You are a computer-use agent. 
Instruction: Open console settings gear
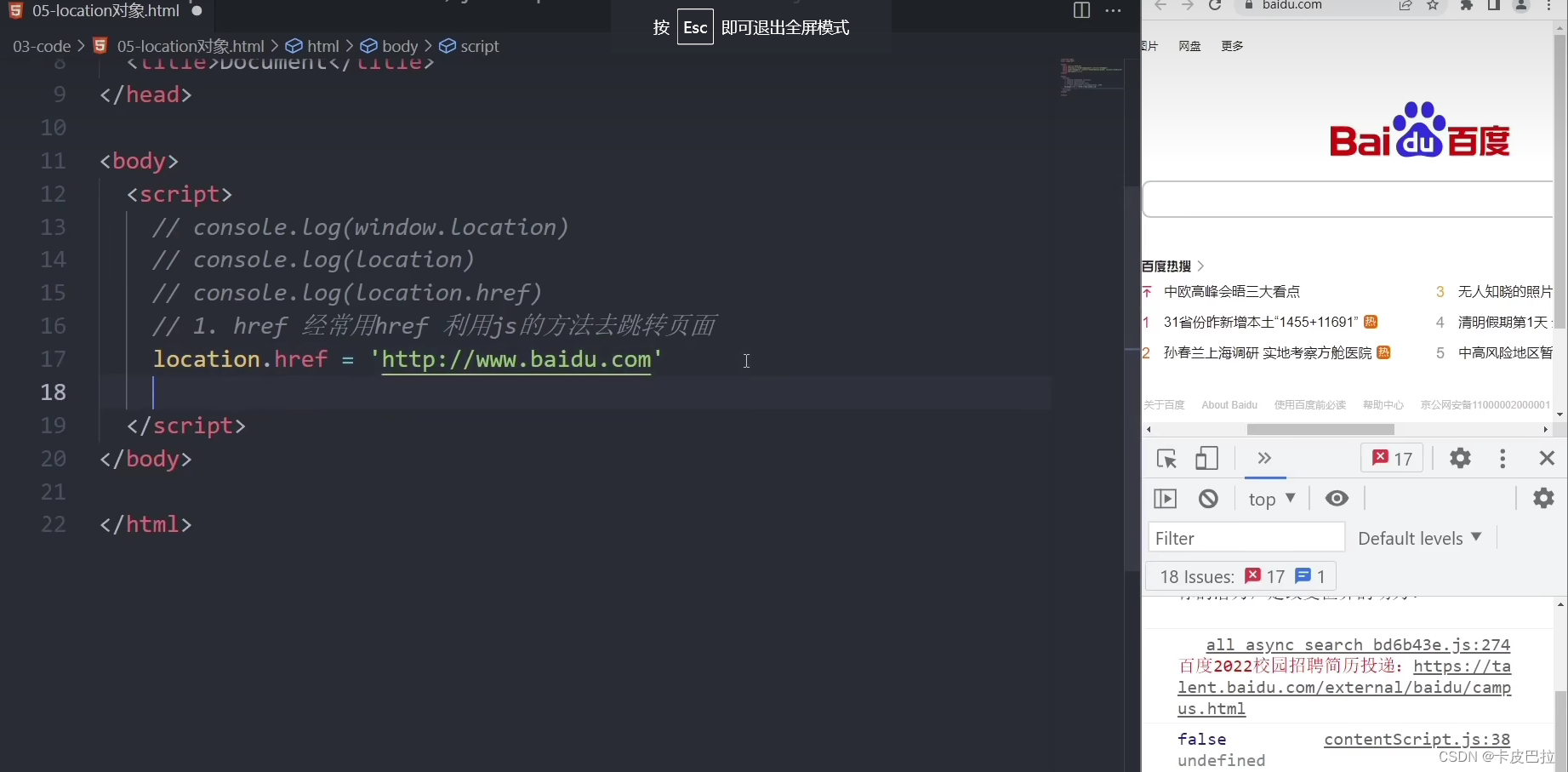1543,498
